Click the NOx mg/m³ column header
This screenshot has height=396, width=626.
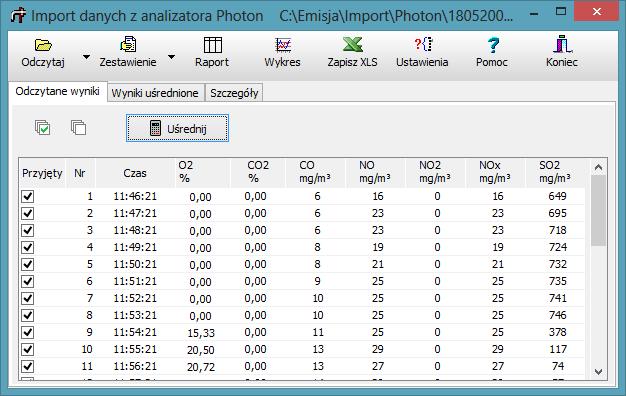pyautogui.click(x=495, y=172)
